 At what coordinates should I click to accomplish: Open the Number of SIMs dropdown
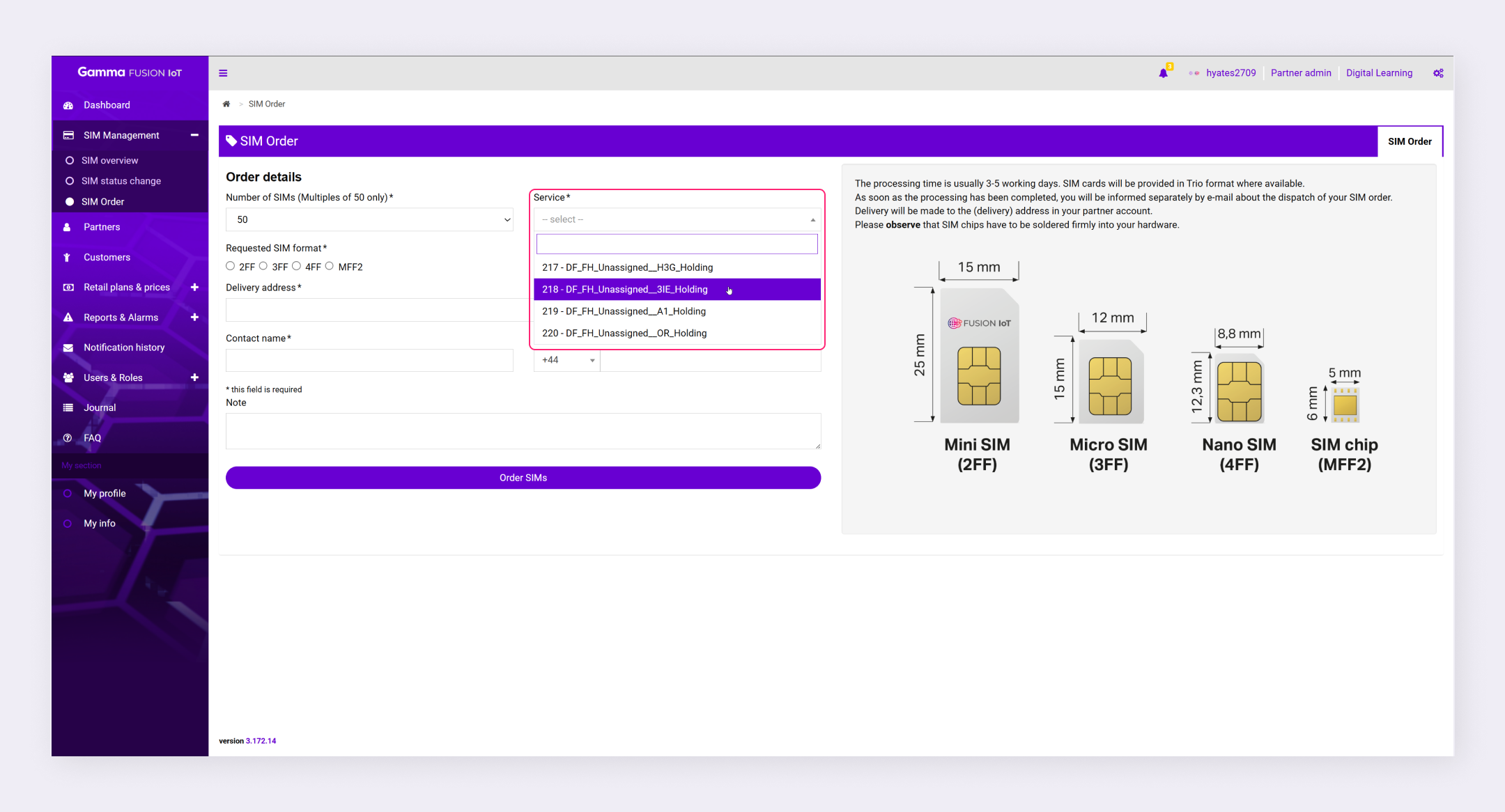pos(369,219)
